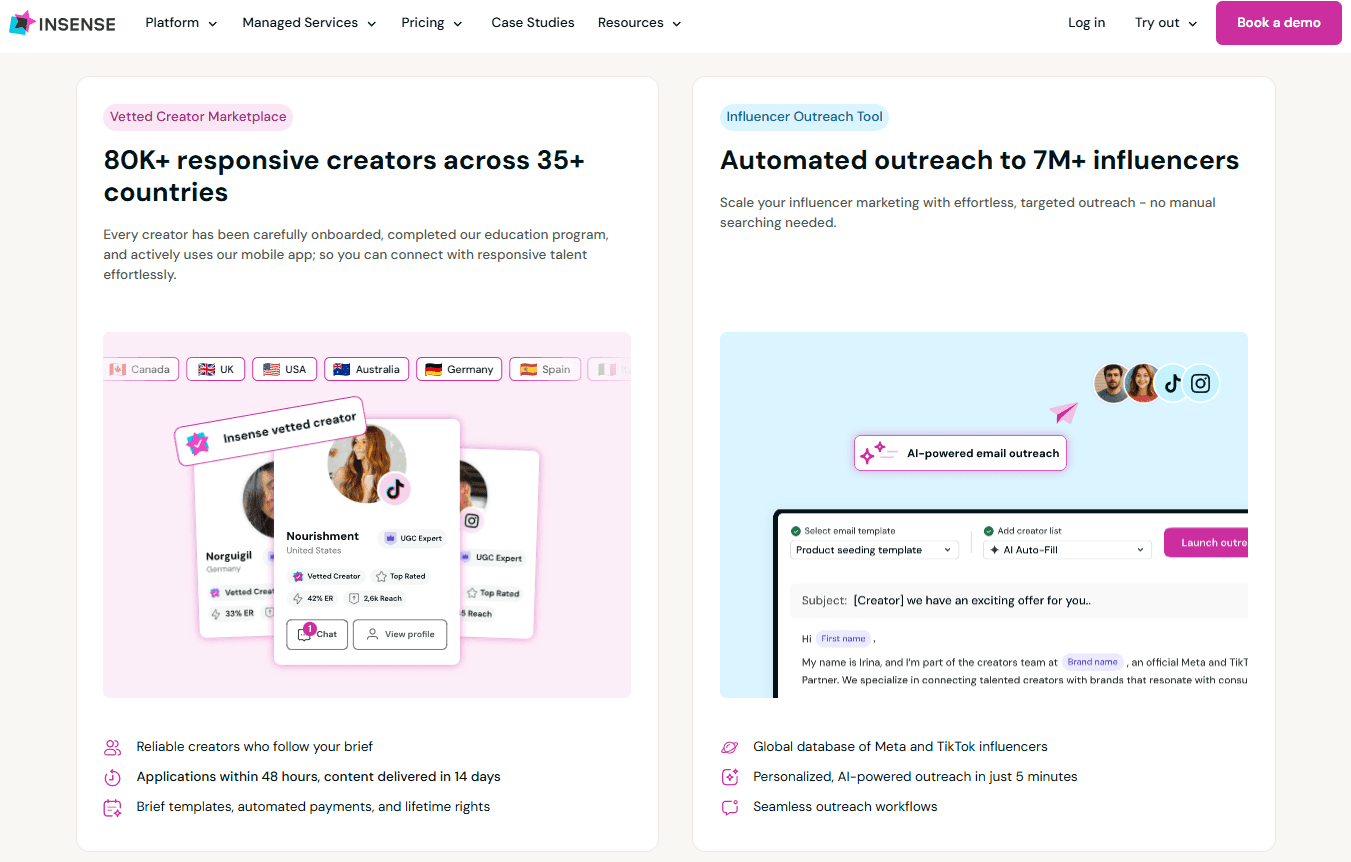Viewport: 1351px width, 862px height.
Task: Click the male influencer avatar
Action: pos(1112,383)
